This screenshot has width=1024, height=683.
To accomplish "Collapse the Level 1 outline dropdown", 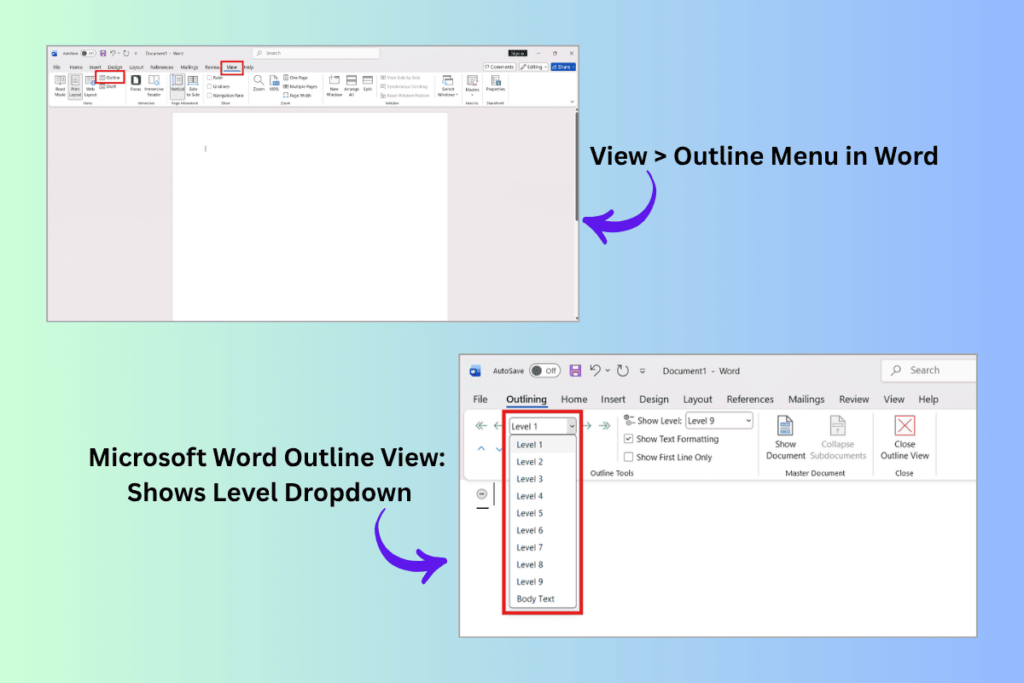I will [571, 426].
